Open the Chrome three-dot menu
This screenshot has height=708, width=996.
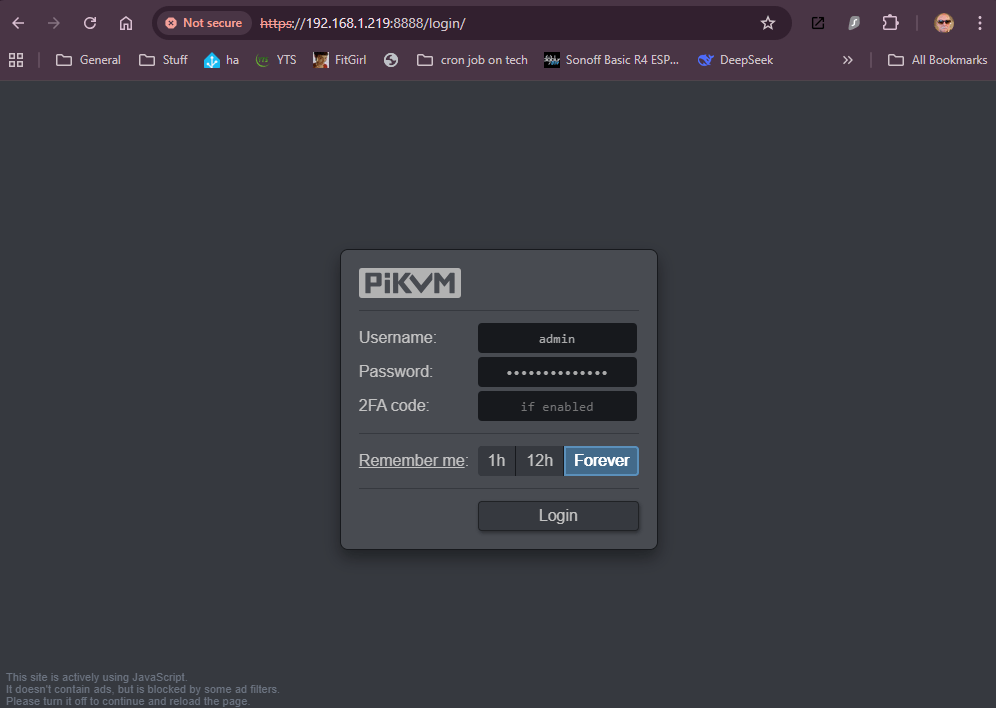979,23
